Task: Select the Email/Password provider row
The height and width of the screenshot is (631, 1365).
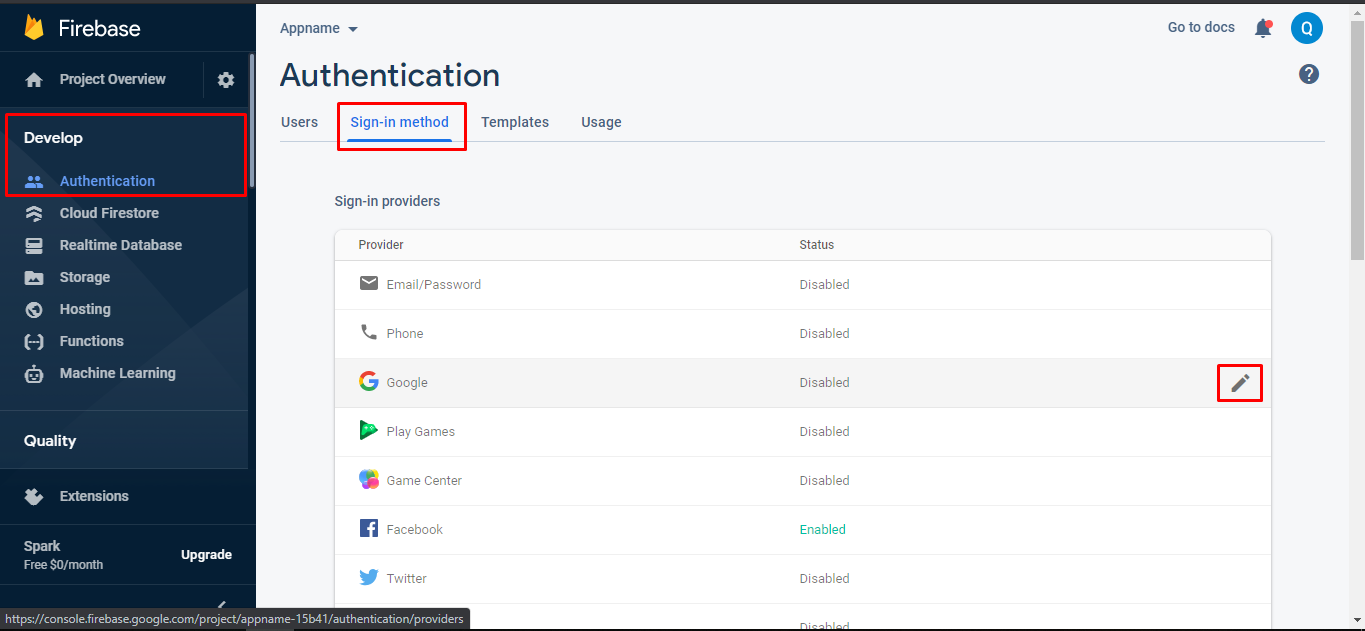Action: tap(434, 285)
